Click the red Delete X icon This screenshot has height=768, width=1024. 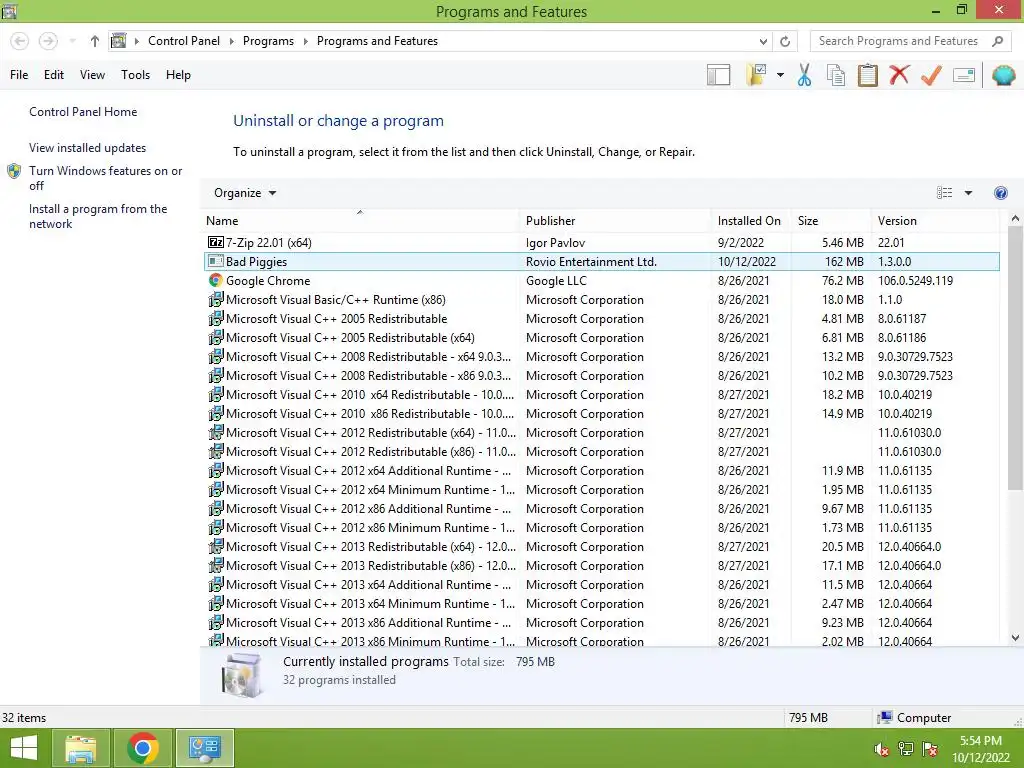pos(899,74)
